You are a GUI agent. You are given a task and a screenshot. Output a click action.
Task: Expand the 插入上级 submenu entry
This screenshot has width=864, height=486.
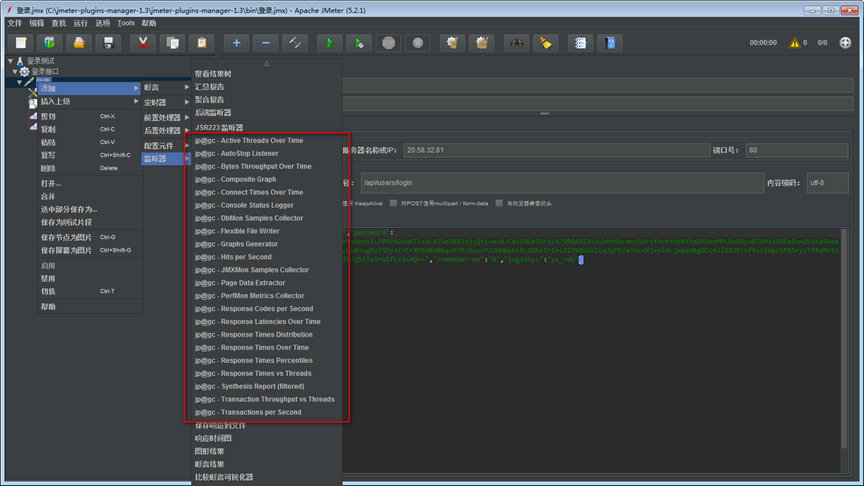pos(89,101)
